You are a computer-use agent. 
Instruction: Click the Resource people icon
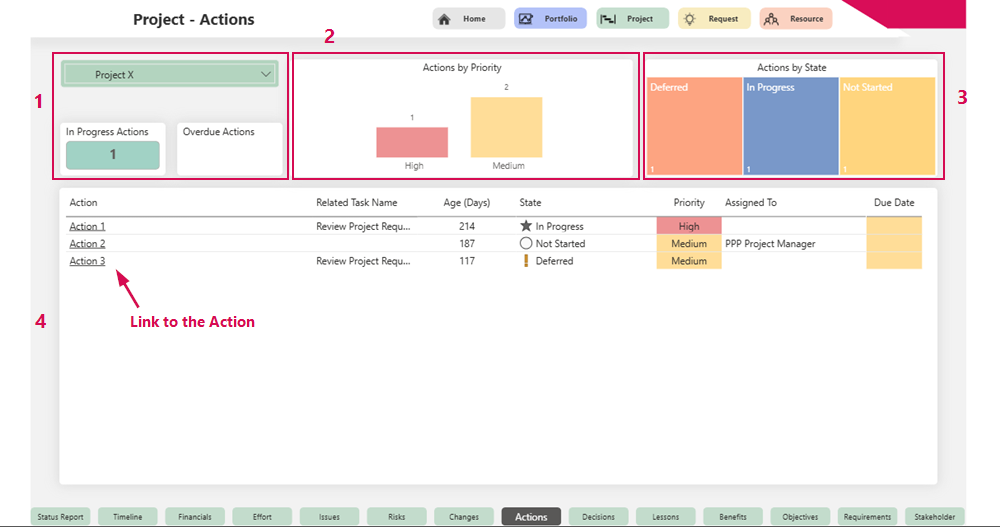(770, 19)
